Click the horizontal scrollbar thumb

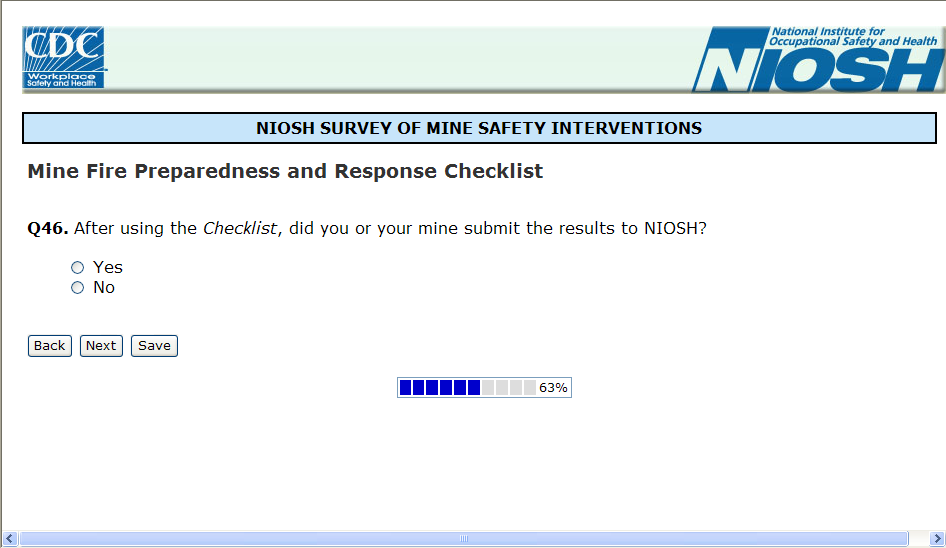(x=464, y=539)
